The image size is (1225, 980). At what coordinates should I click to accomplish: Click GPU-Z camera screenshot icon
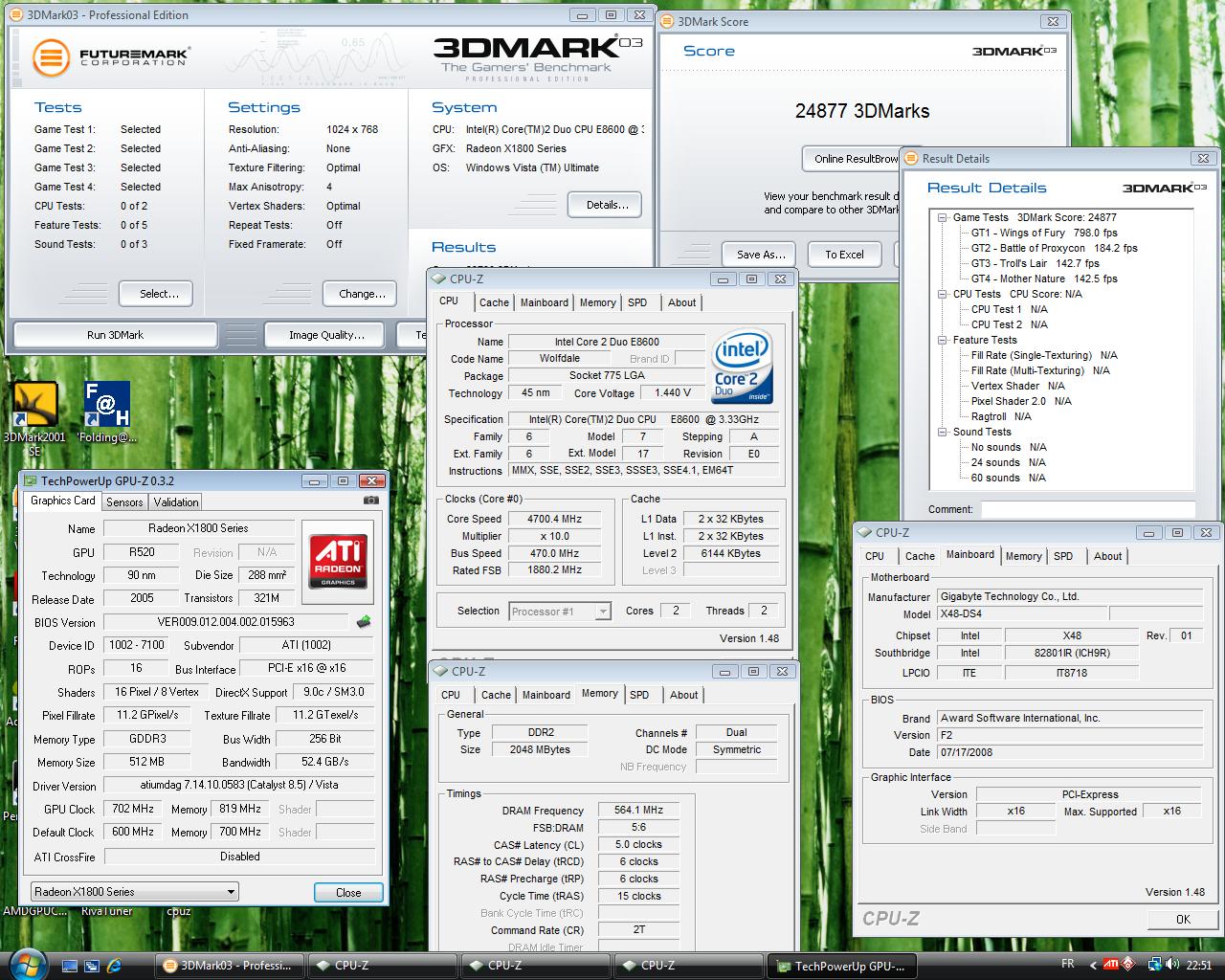point(371,500)
